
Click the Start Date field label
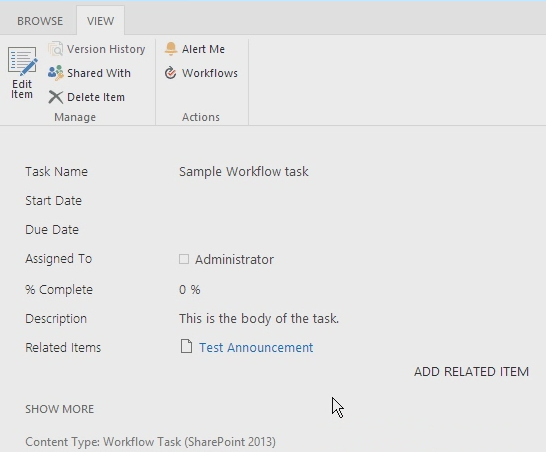click(x=54, y=201)
